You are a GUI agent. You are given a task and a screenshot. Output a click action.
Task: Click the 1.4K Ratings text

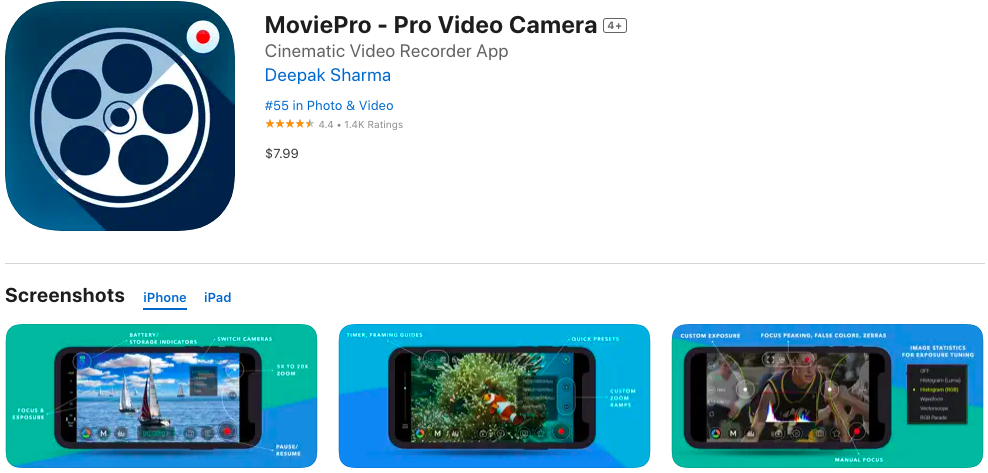point(373,125)
